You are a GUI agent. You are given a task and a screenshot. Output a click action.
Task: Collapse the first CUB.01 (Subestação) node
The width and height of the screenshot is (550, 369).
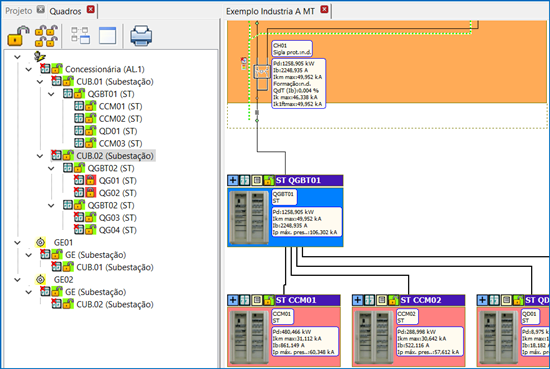[x=40, y=82]
